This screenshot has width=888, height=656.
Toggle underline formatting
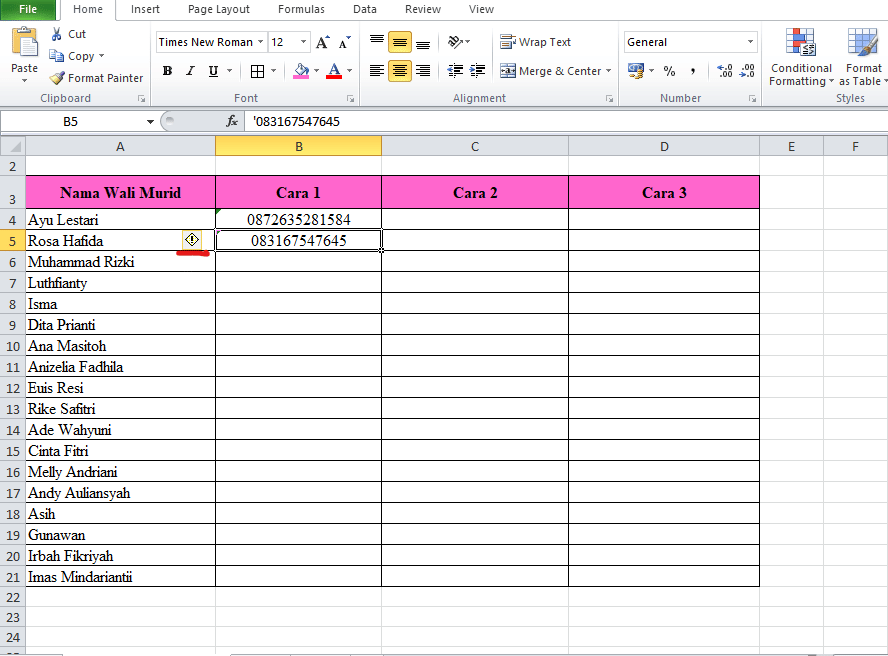click(x=211, y=71)
